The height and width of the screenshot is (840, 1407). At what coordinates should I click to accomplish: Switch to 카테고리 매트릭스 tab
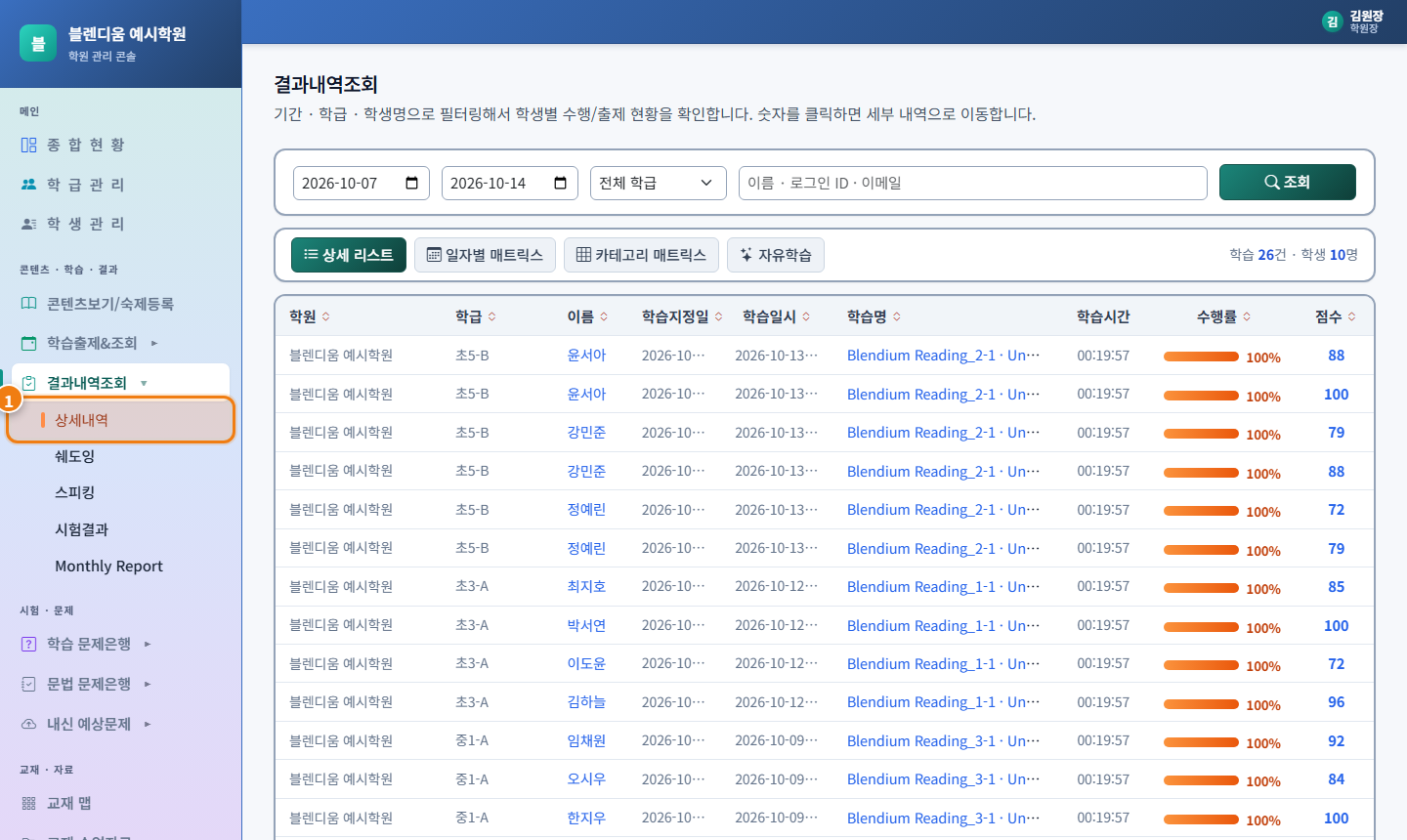641,255
